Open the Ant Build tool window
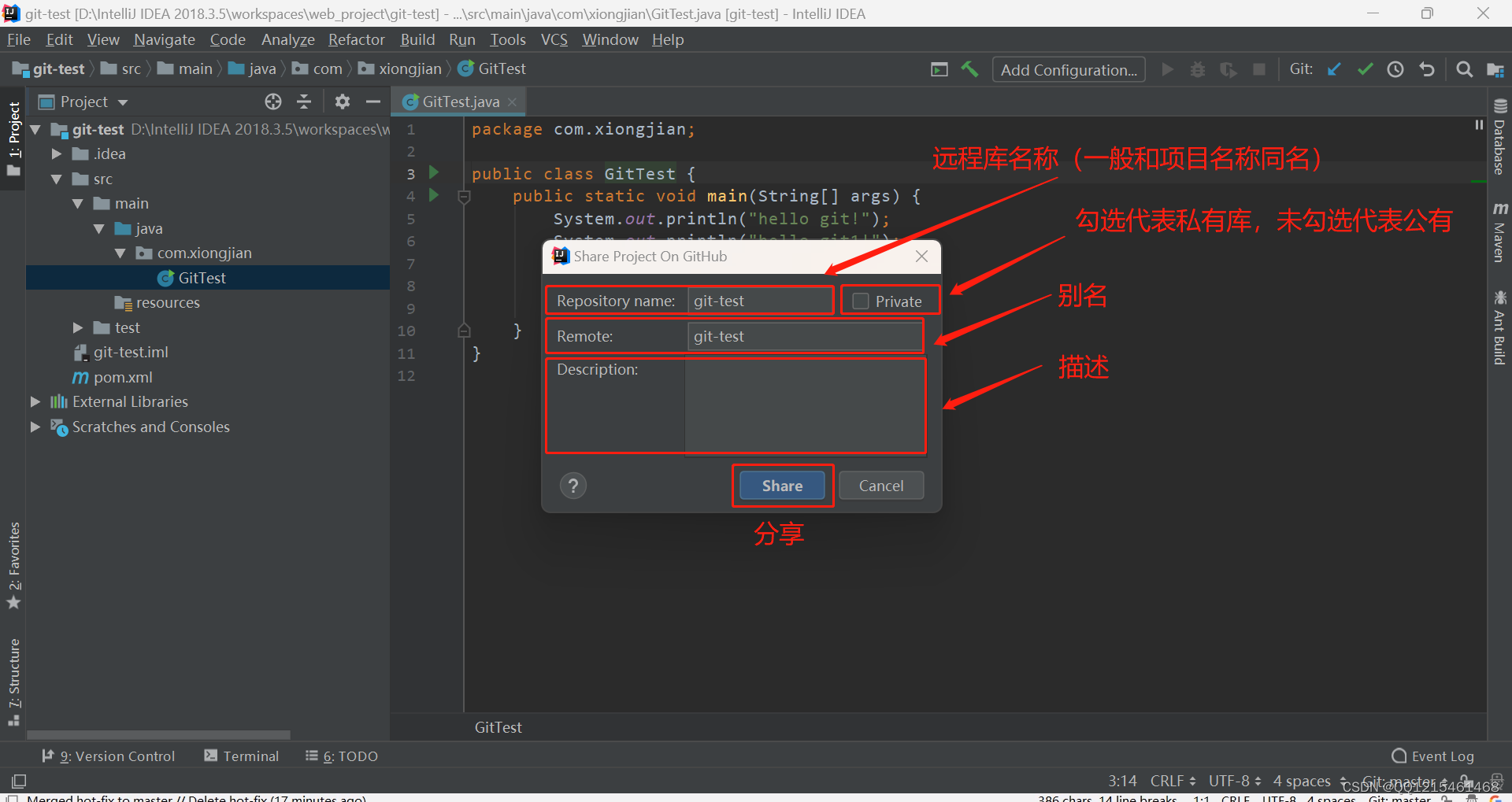This screenshot has height=802, width=1512. (x=1499, y=328)
